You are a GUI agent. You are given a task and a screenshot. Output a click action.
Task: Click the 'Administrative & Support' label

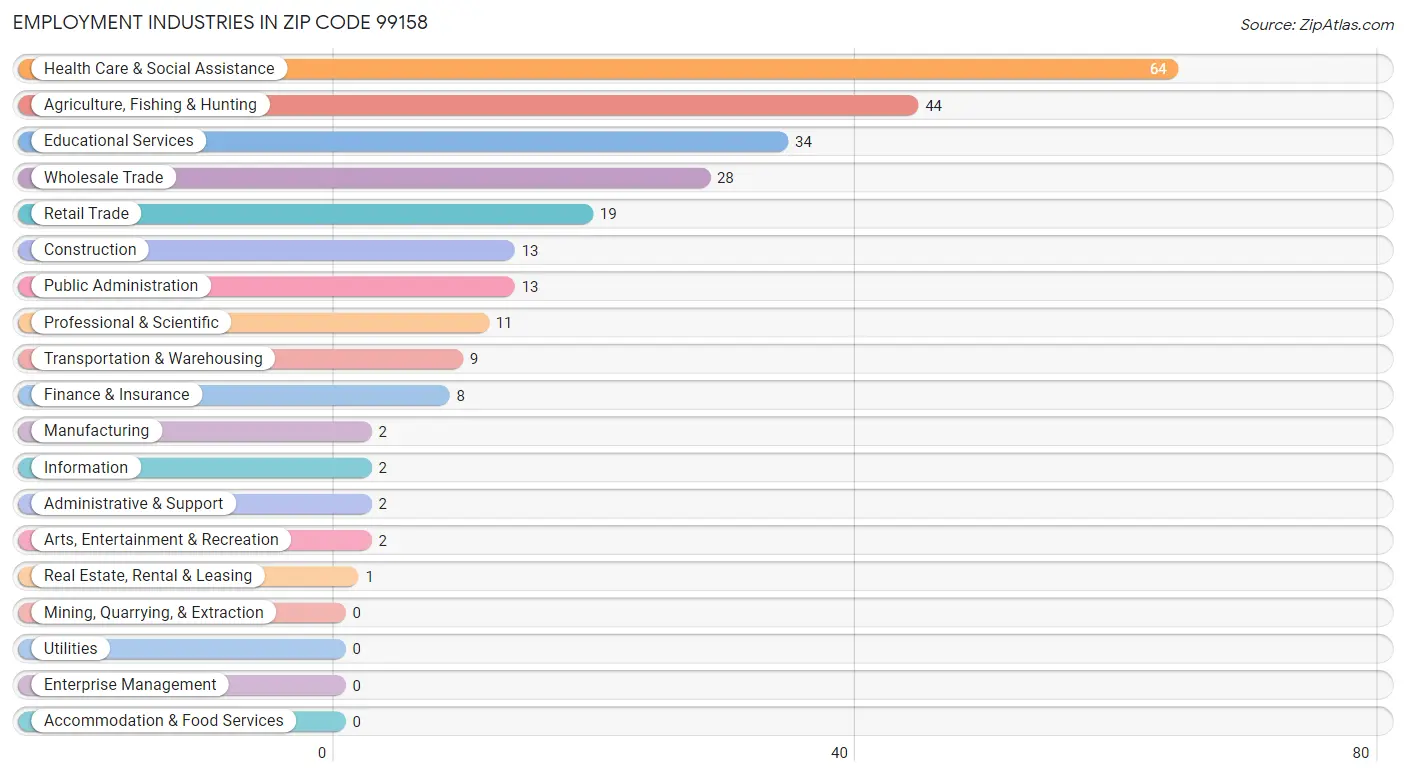coord(133,504)
